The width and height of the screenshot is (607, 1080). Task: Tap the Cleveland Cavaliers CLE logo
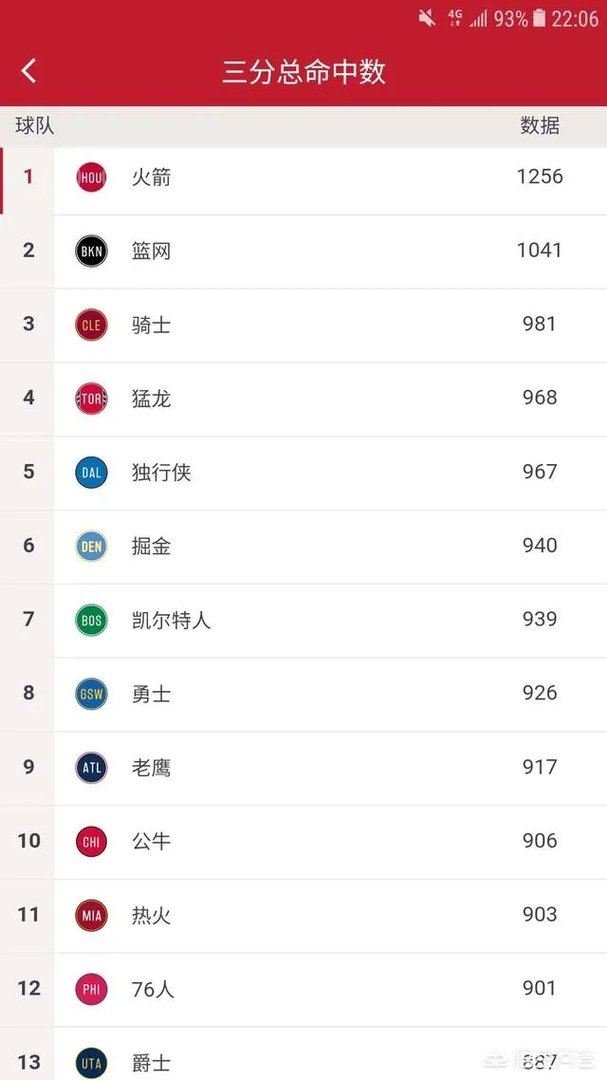(91, 324)
